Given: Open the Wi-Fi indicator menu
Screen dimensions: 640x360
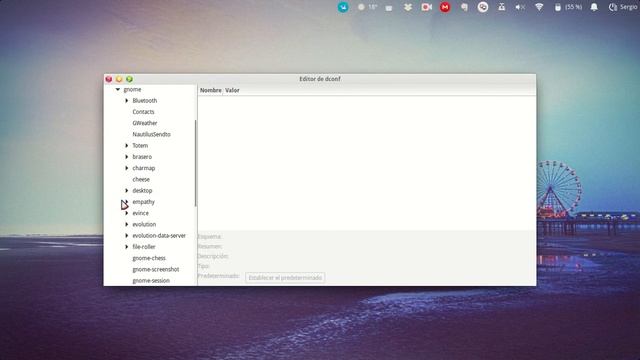Looking at the screenshot, I should (x=539, y=7).
